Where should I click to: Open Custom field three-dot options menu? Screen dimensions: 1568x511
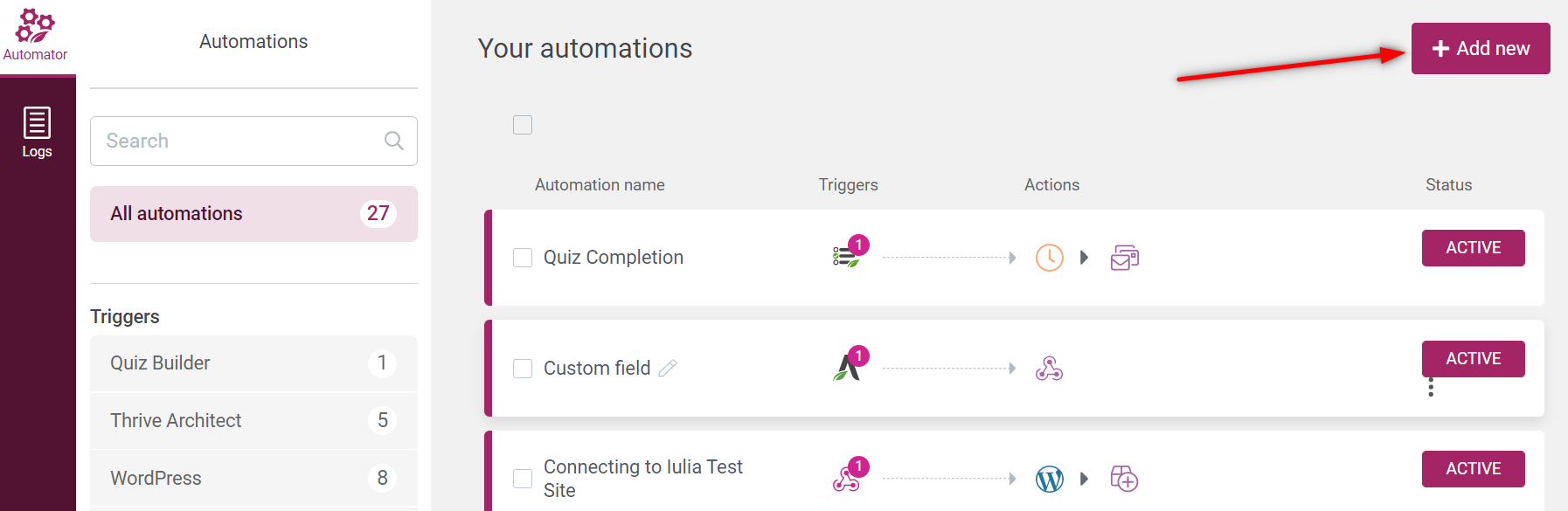click(x=1431, y=387)
